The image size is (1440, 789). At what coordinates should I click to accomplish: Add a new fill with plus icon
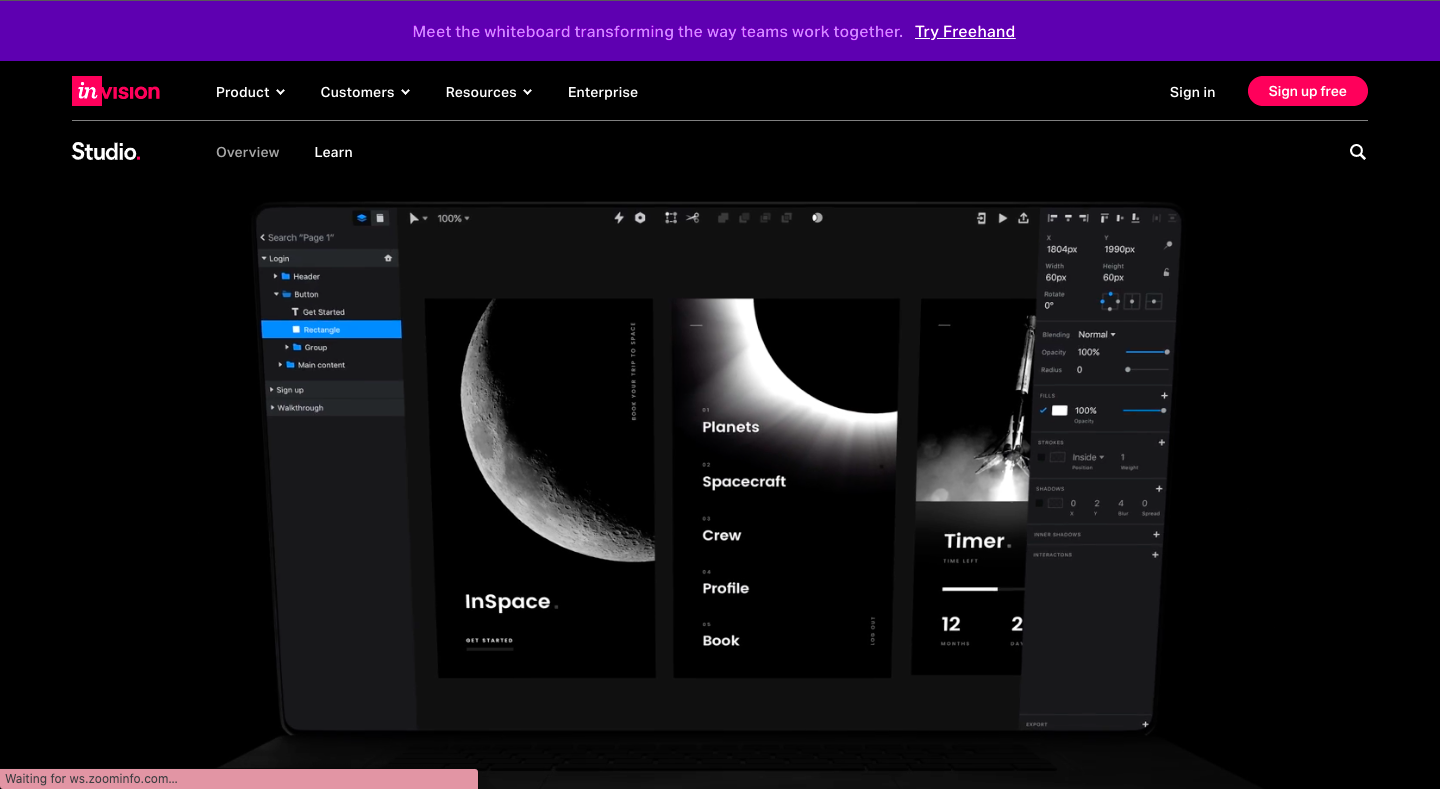tap(1164, 396)
